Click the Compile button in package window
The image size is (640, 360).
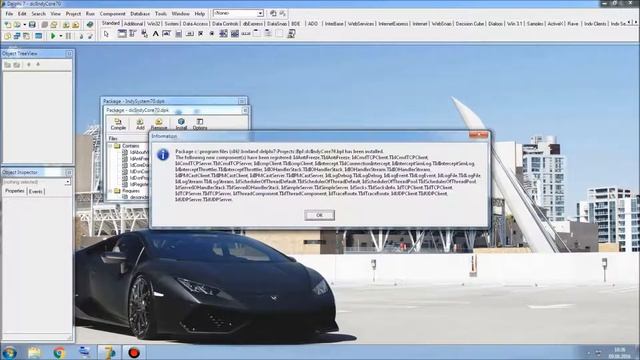(x=118, y=124)
